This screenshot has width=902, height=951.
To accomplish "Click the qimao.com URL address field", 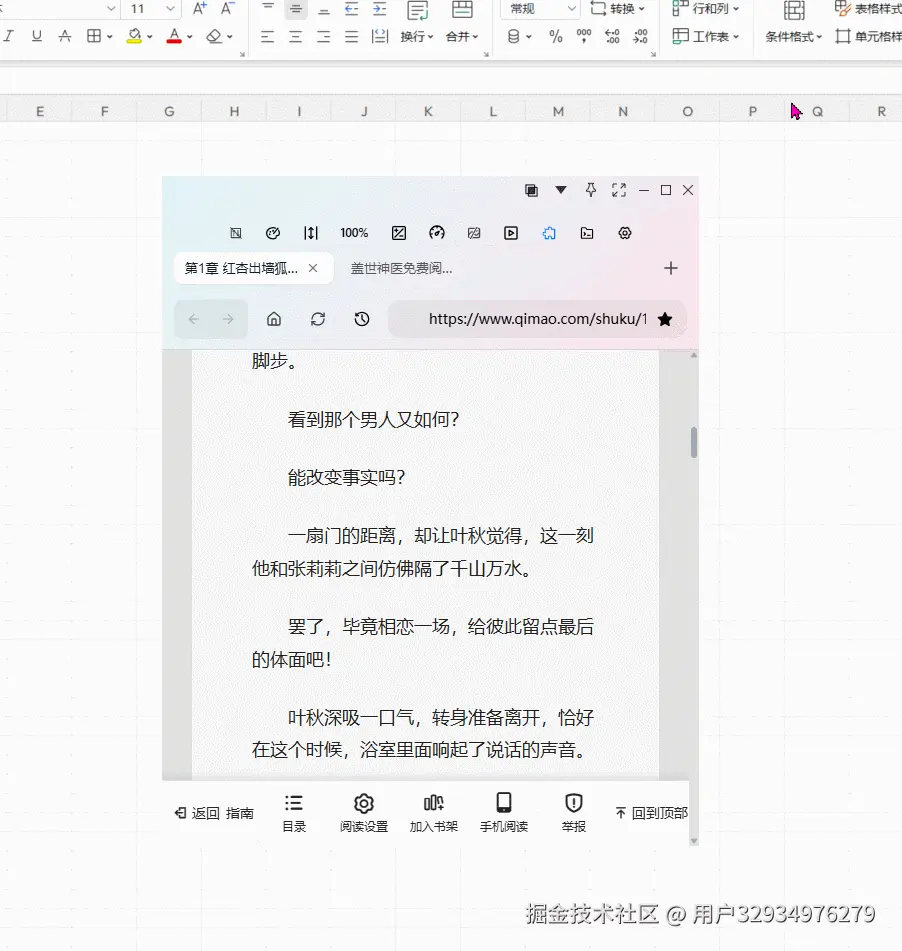I will pyautogui.click(x=537, y=319).
